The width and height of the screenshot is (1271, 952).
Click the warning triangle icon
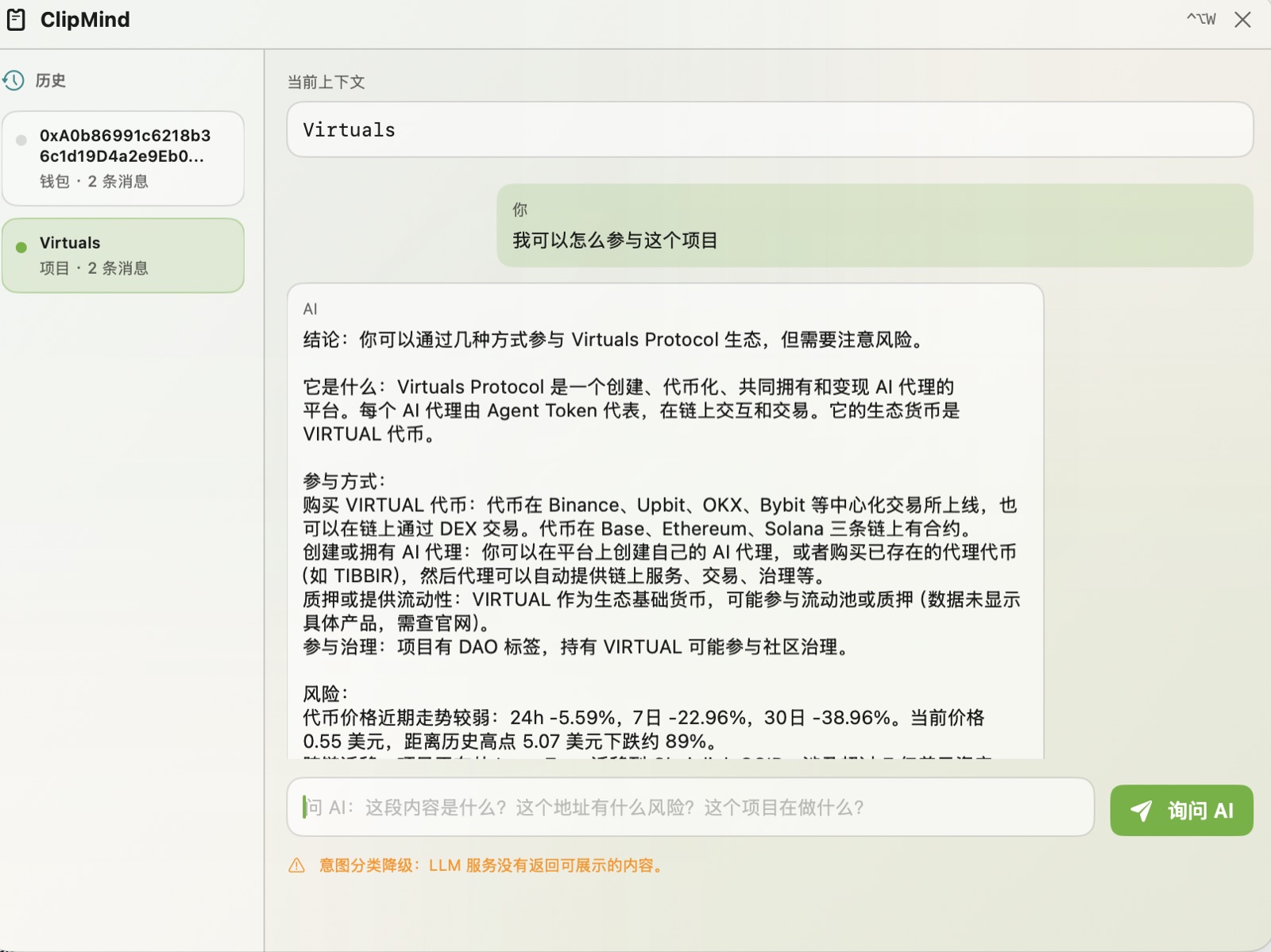[x=297, y=865]
